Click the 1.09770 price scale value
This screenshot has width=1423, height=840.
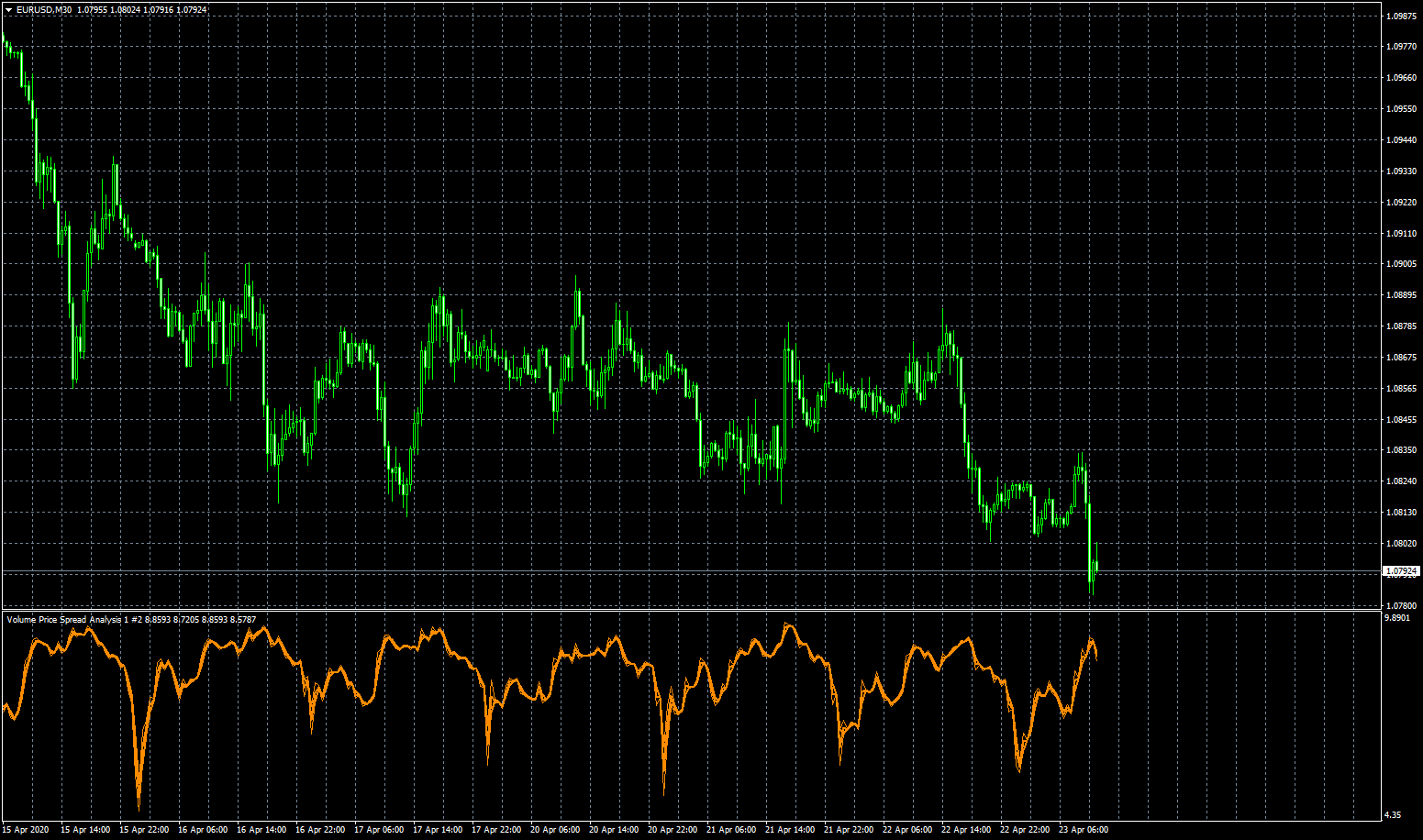(x=1404, y=47)
